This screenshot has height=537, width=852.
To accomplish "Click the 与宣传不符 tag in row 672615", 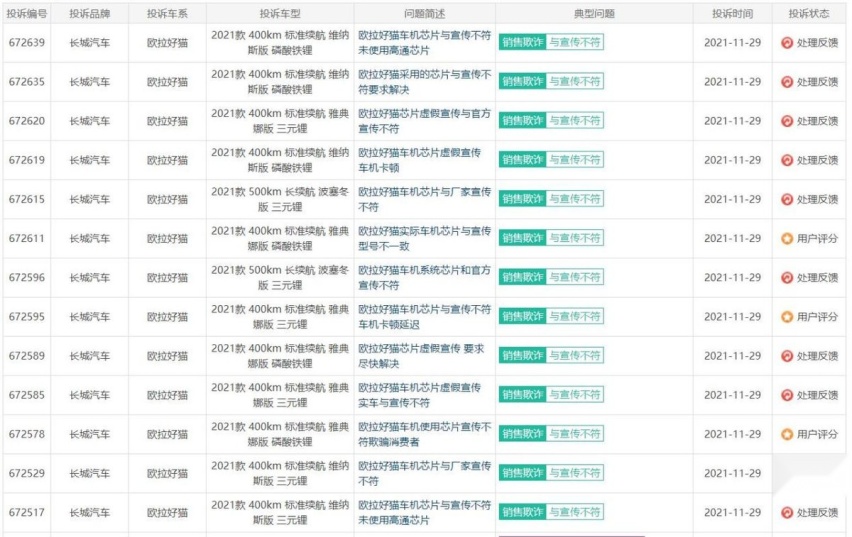I will [574, 198].
